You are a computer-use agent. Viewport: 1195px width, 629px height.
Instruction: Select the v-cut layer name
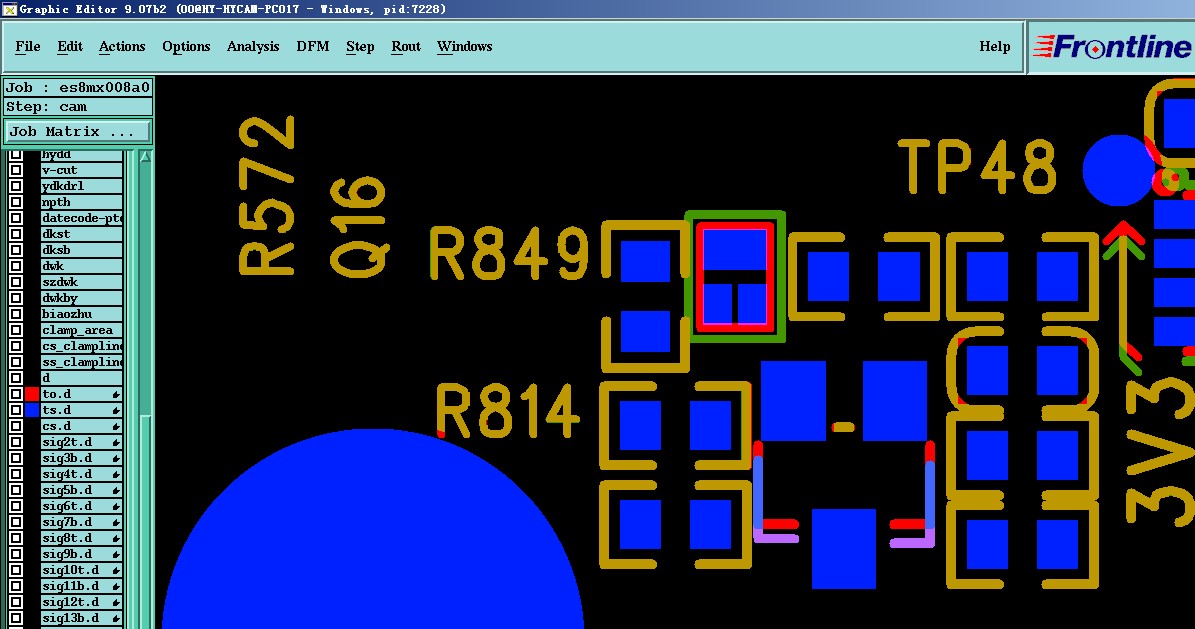tap(82, 170)
